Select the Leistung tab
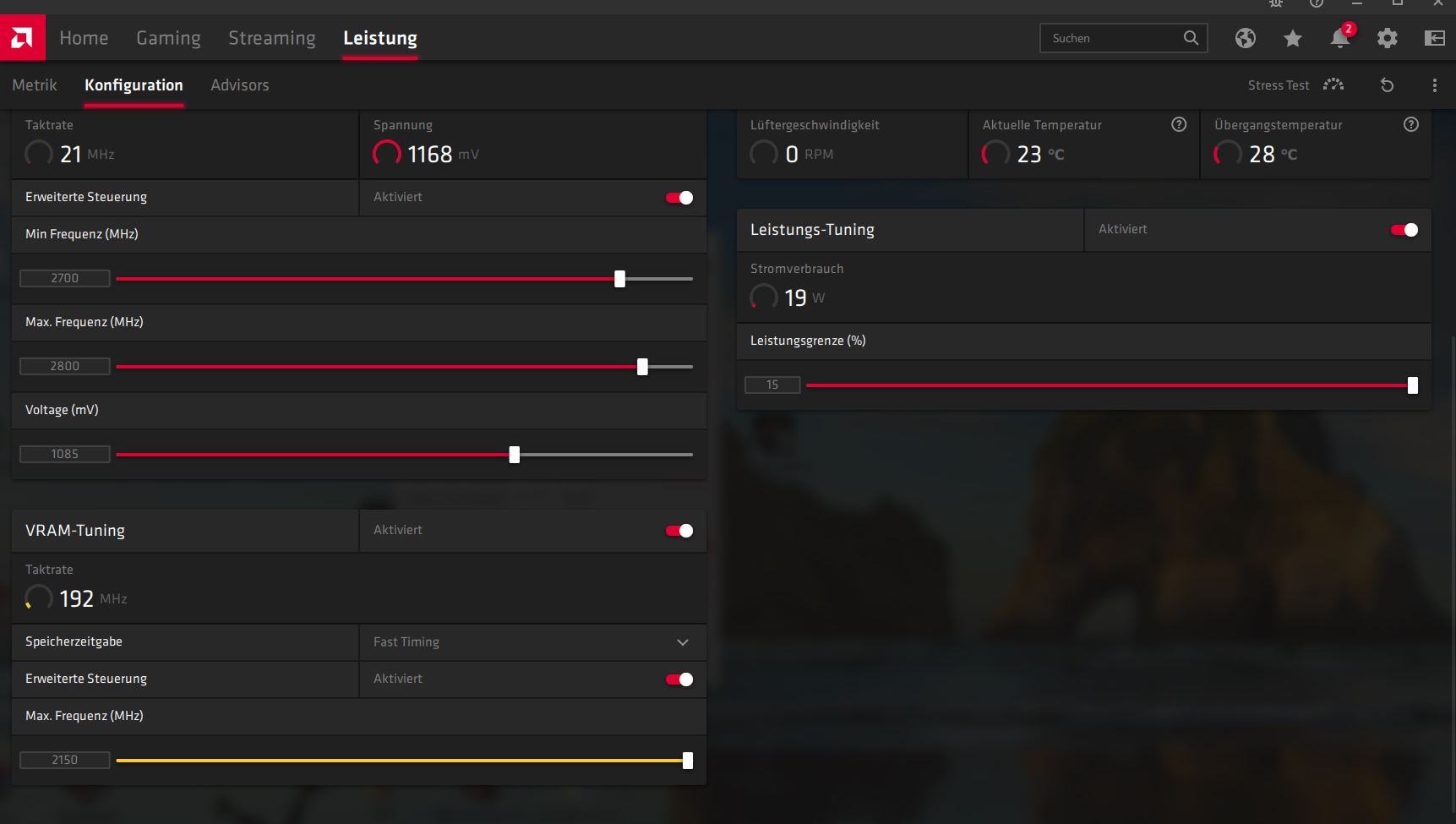 tap(380, 38)
